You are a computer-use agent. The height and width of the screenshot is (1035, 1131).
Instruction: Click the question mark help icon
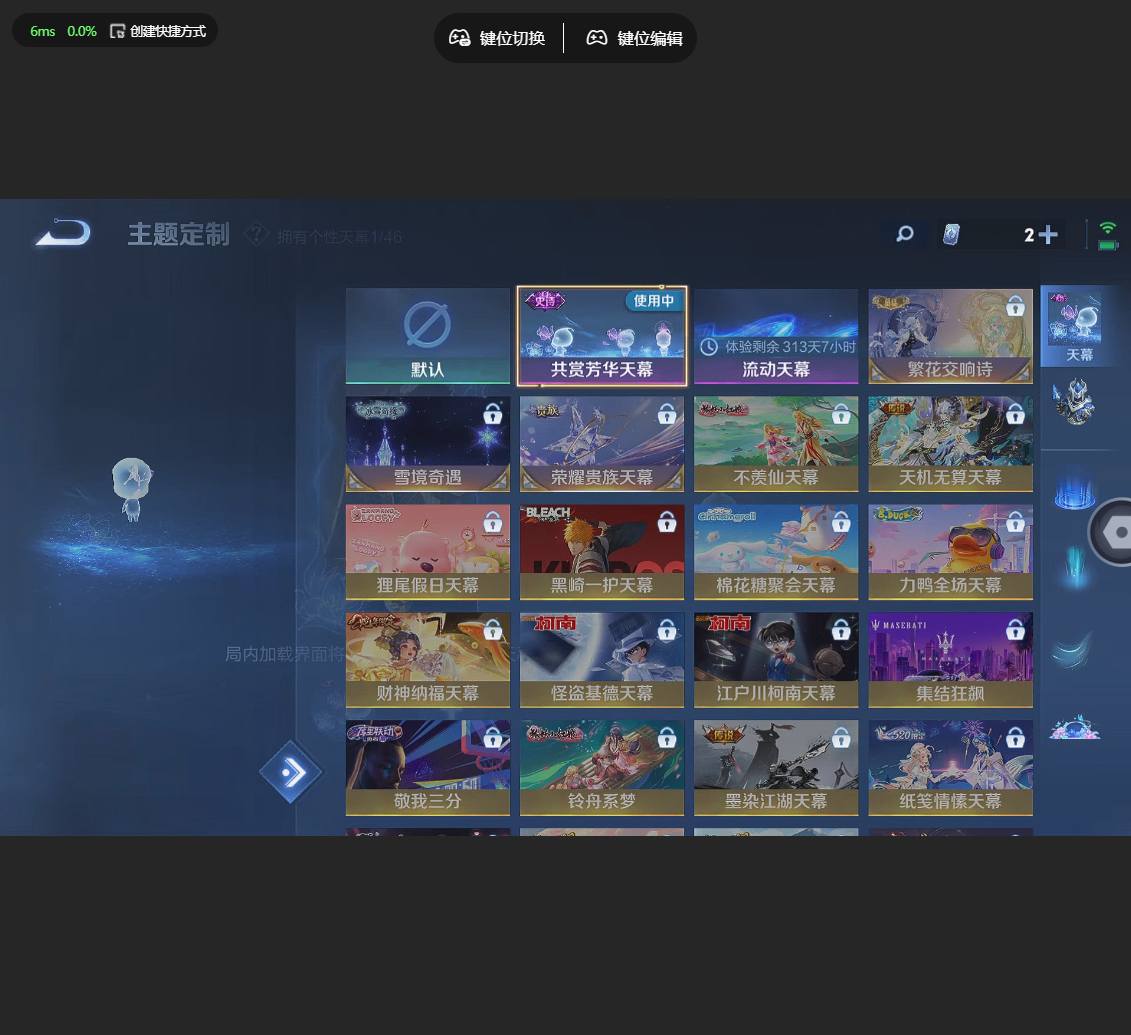tap(256, 234)
